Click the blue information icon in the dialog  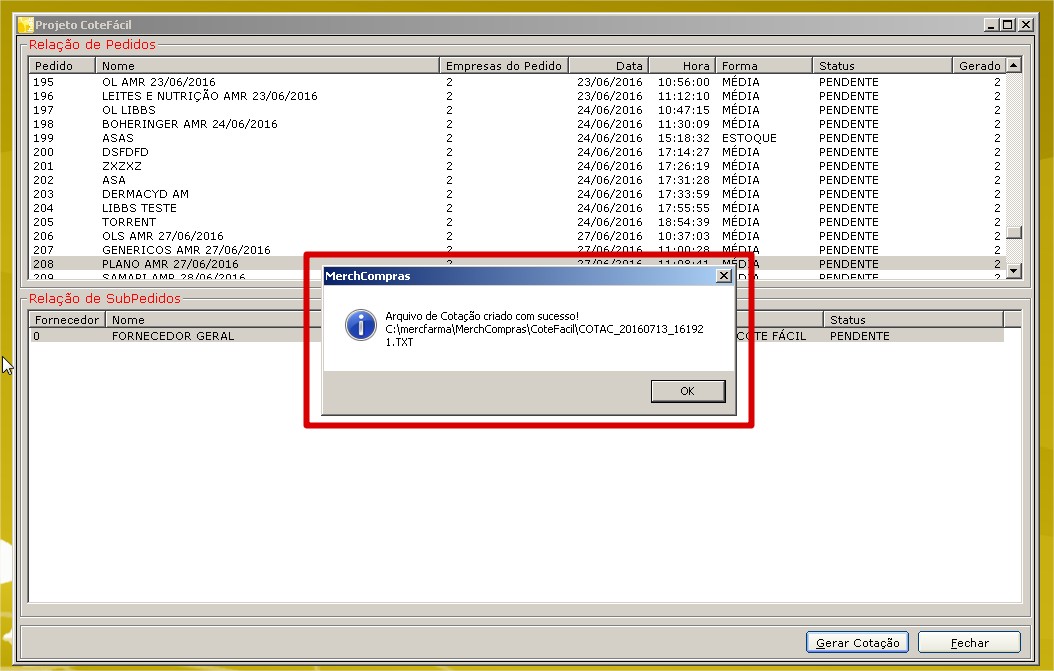point(359,324)
